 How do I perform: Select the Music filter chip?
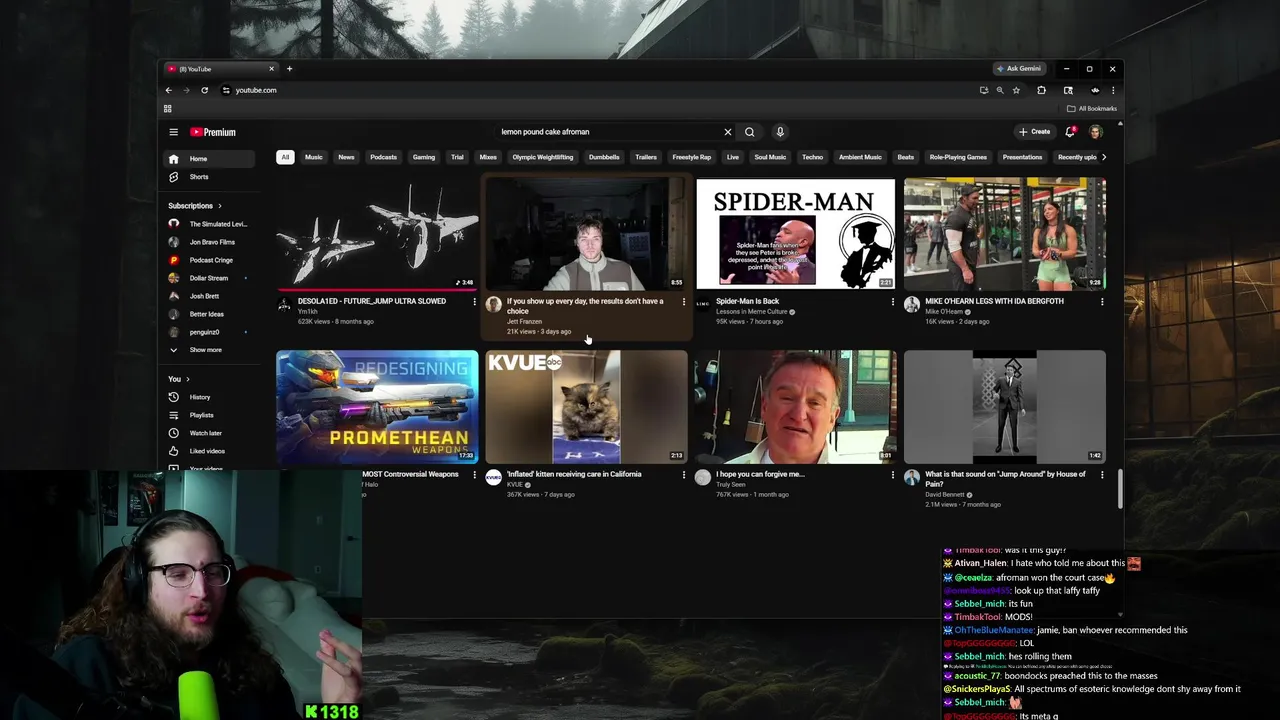pyautogui.click(x=314, y=157)
